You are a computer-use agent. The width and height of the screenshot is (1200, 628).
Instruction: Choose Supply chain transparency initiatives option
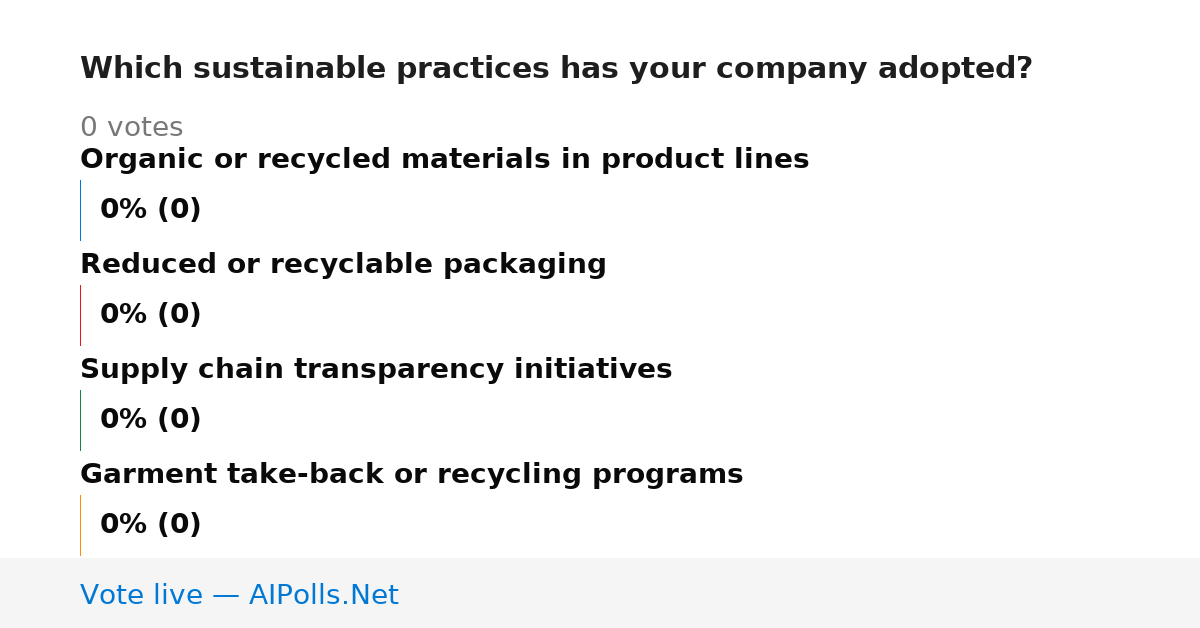tap(376, 370)
